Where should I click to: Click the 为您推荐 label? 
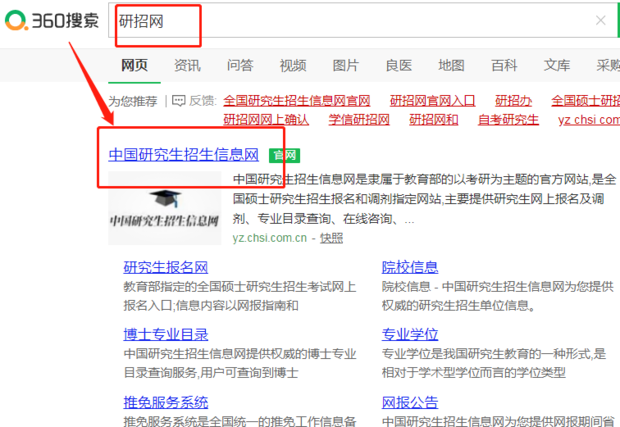(x=133, y=102)
